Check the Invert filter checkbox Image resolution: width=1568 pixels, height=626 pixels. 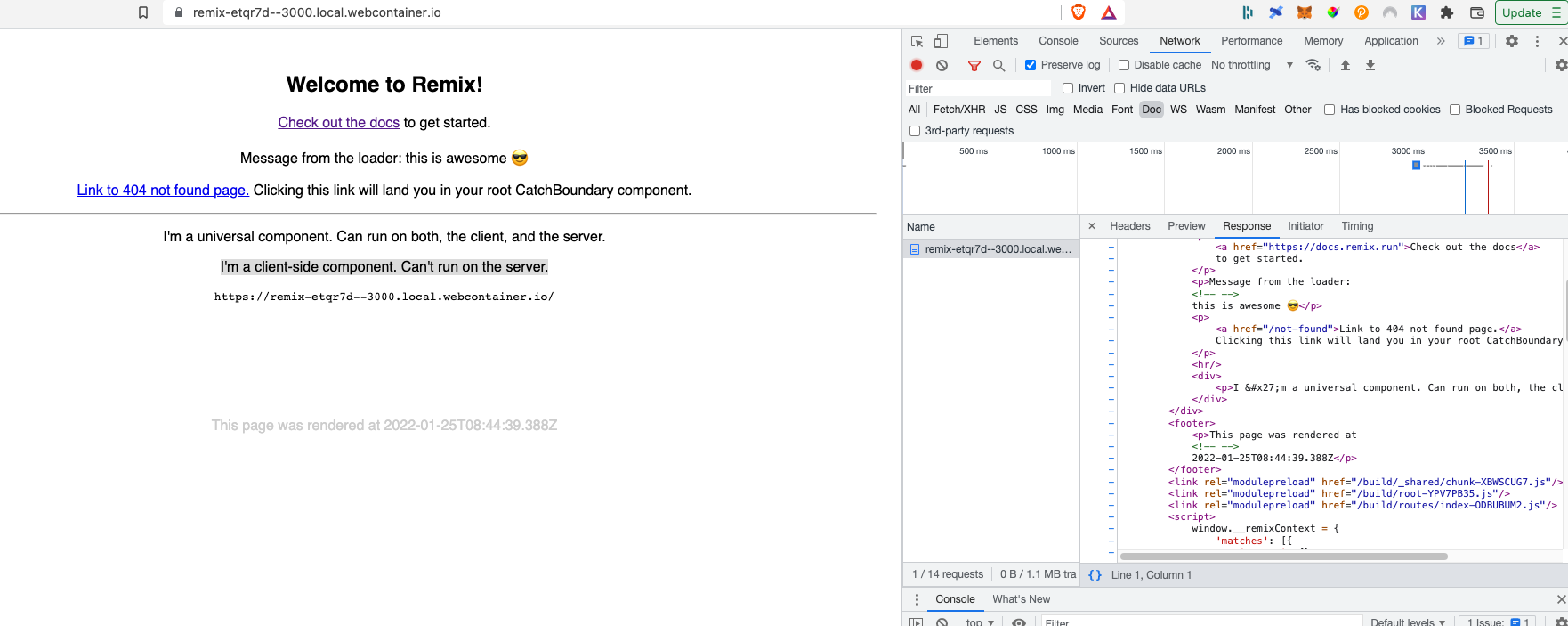[x=1068, y=88]
